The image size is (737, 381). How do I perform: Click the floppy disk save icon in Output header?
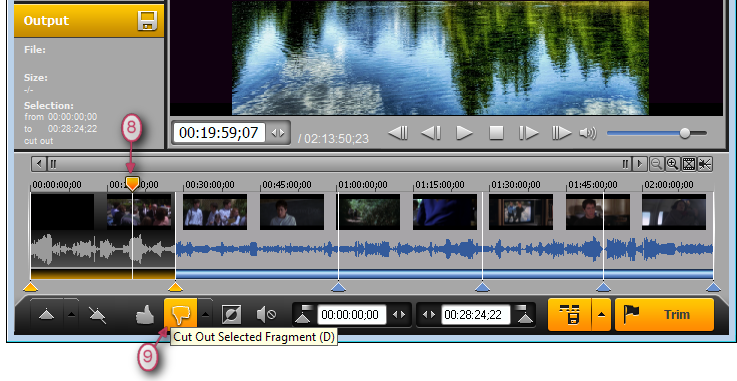(147, 21)
